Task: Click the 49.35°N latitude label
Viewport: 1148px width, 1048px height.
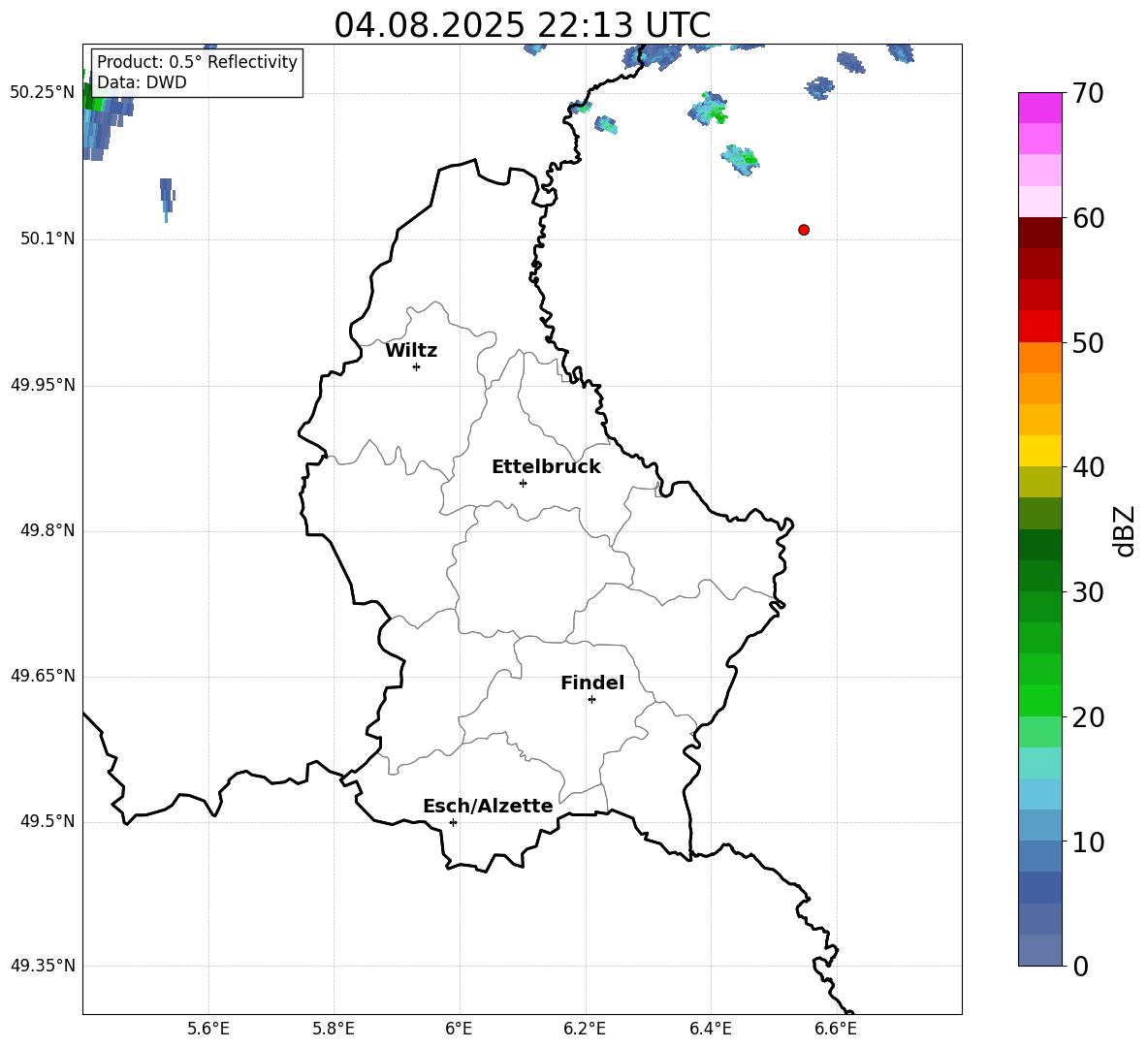Action: click(x=43, y=966)
